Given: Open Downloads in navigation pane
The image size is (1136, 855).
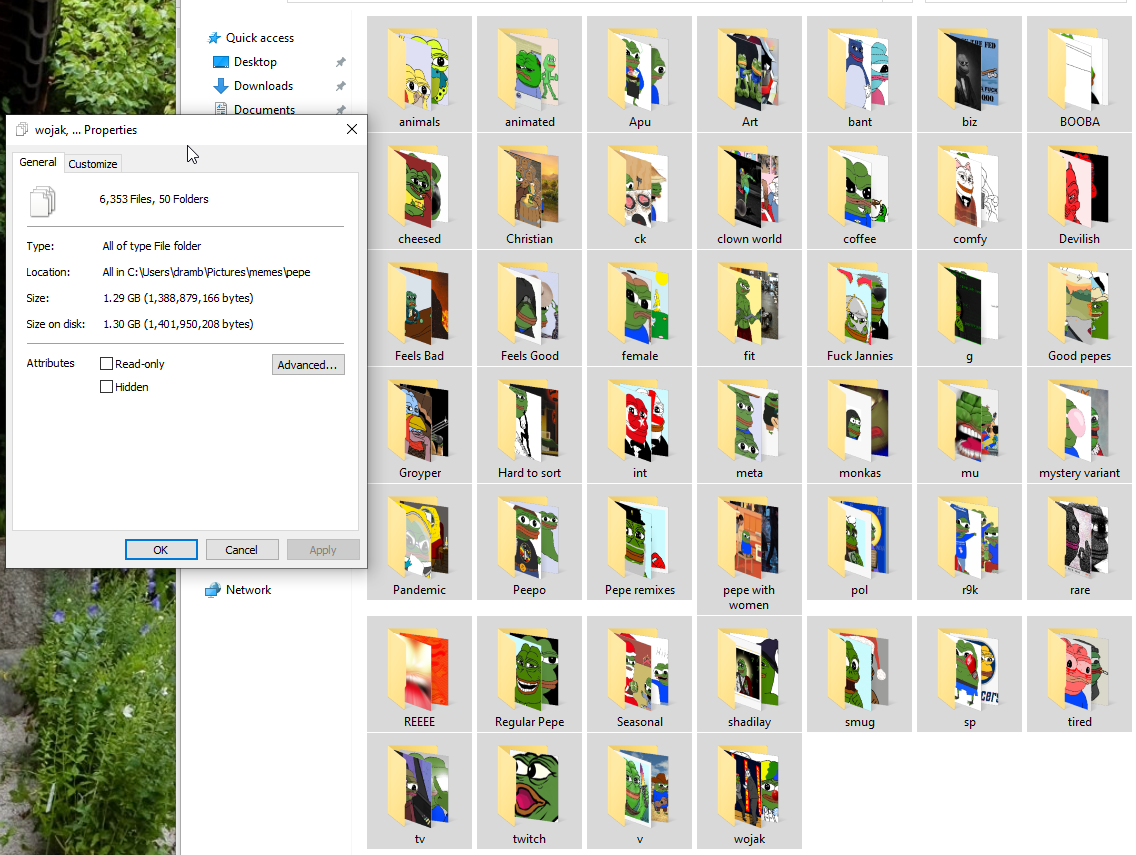Looking at the screenshot, I should click(x=254, y=86).
